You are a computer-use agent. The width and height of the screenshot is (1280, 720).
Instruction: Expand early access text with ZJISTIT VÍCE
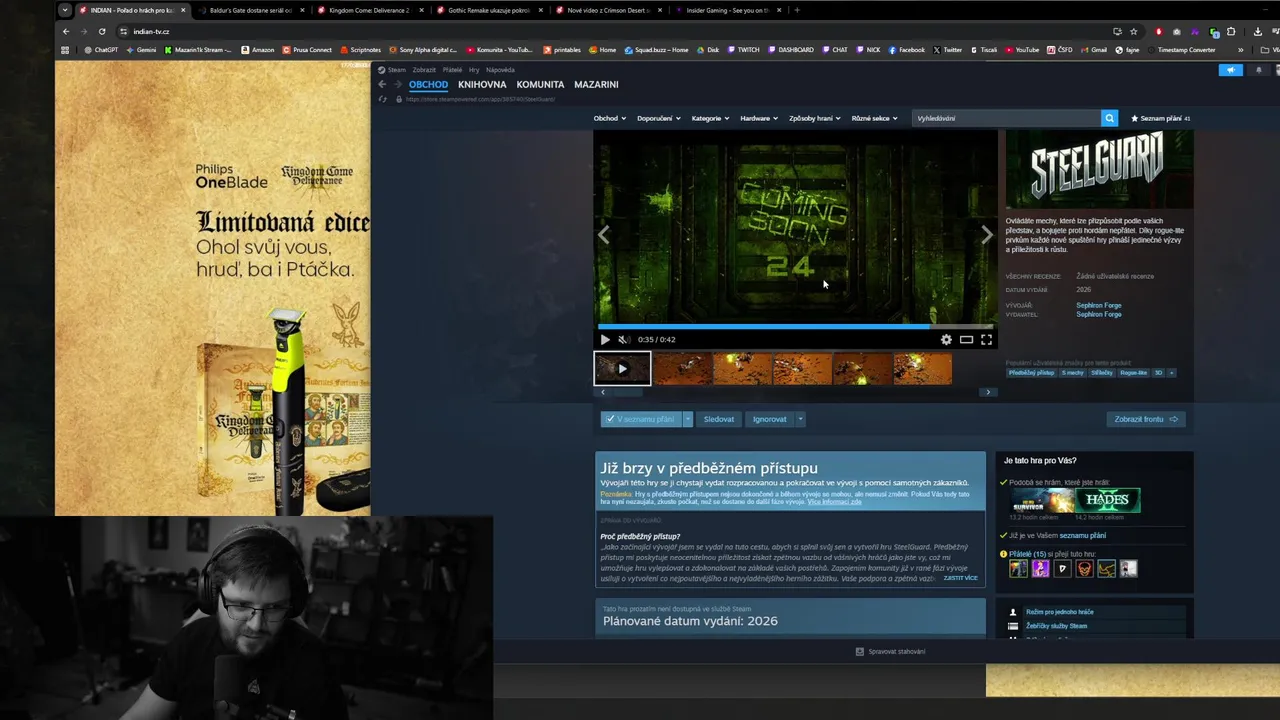tap(960, 578)
